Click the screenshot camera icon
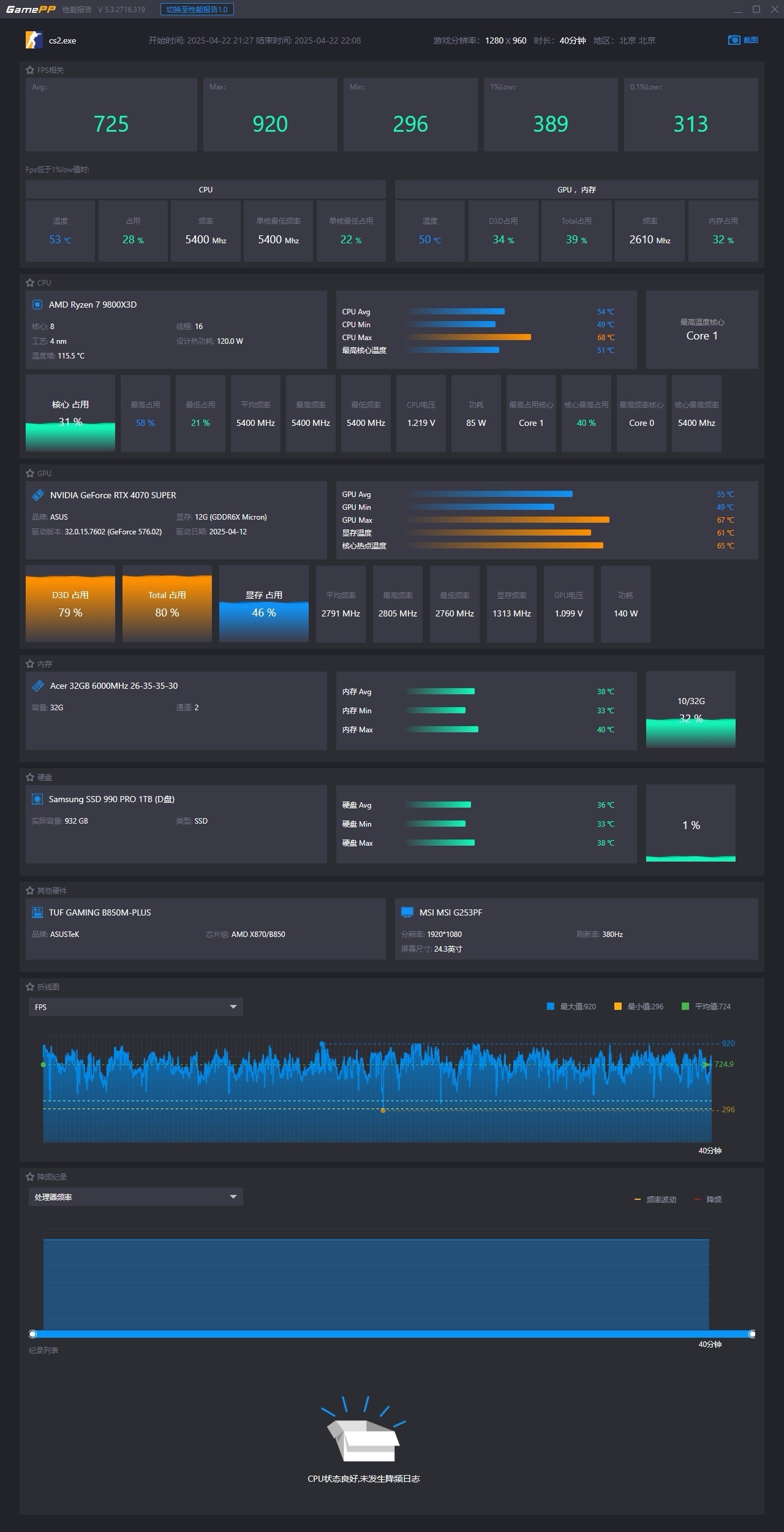784x1532 pixels. coord(734,40)
